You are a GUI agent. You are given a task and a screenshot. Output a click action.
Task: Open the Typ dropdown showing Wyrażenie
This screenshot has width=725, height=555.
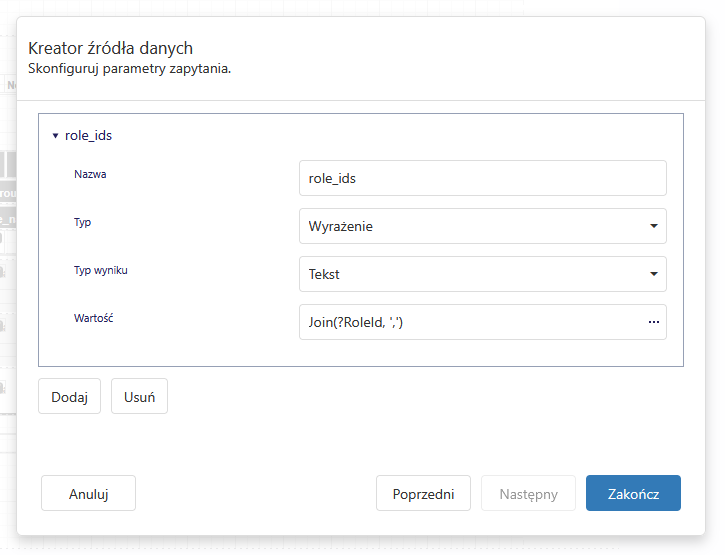click(470, 226)
